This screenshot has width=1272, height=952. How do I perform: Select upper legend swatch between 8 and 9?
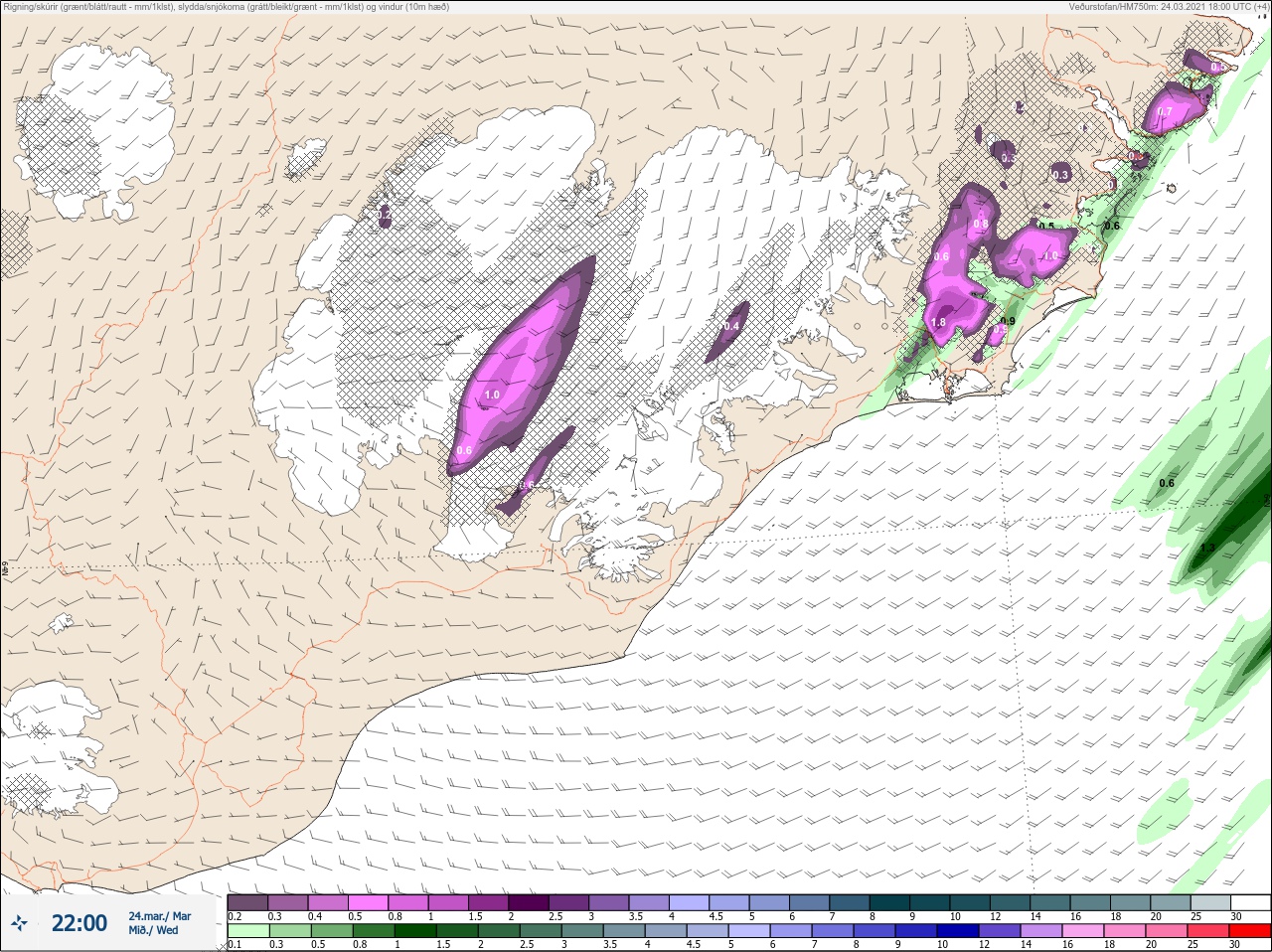click(x=890, y=902)
